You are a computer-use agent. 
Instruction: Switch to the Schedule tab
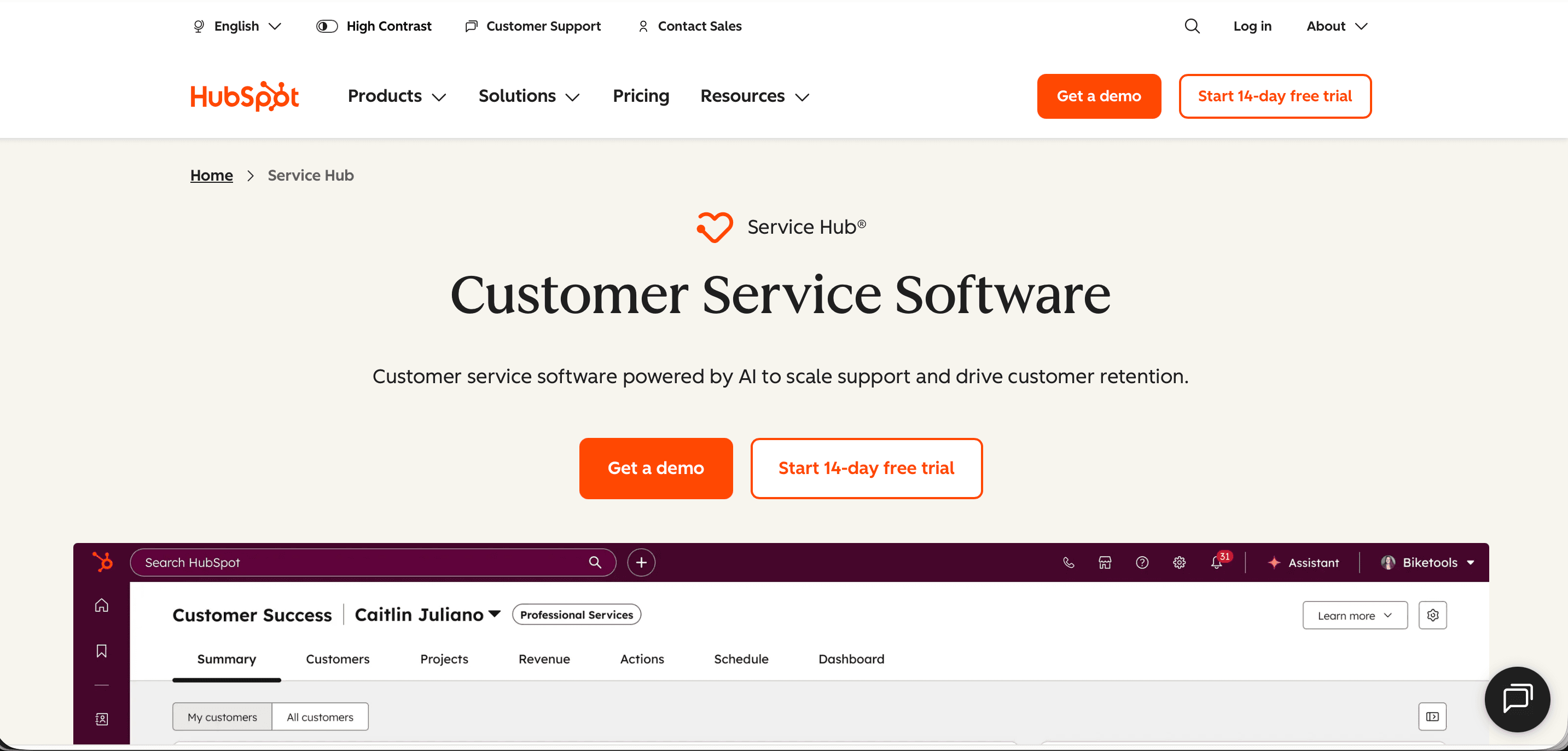click(741, 659)
